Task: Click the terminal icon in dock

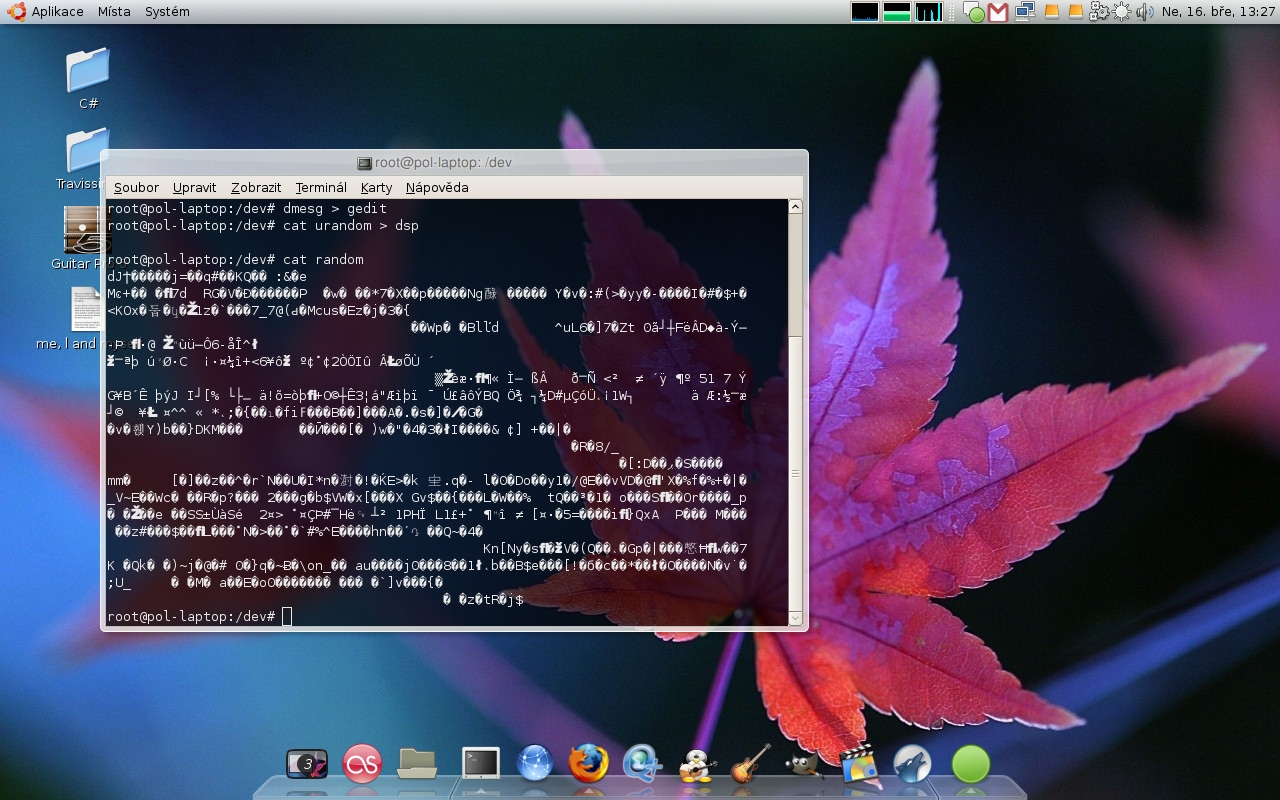Action: click(x=481, y=763)
